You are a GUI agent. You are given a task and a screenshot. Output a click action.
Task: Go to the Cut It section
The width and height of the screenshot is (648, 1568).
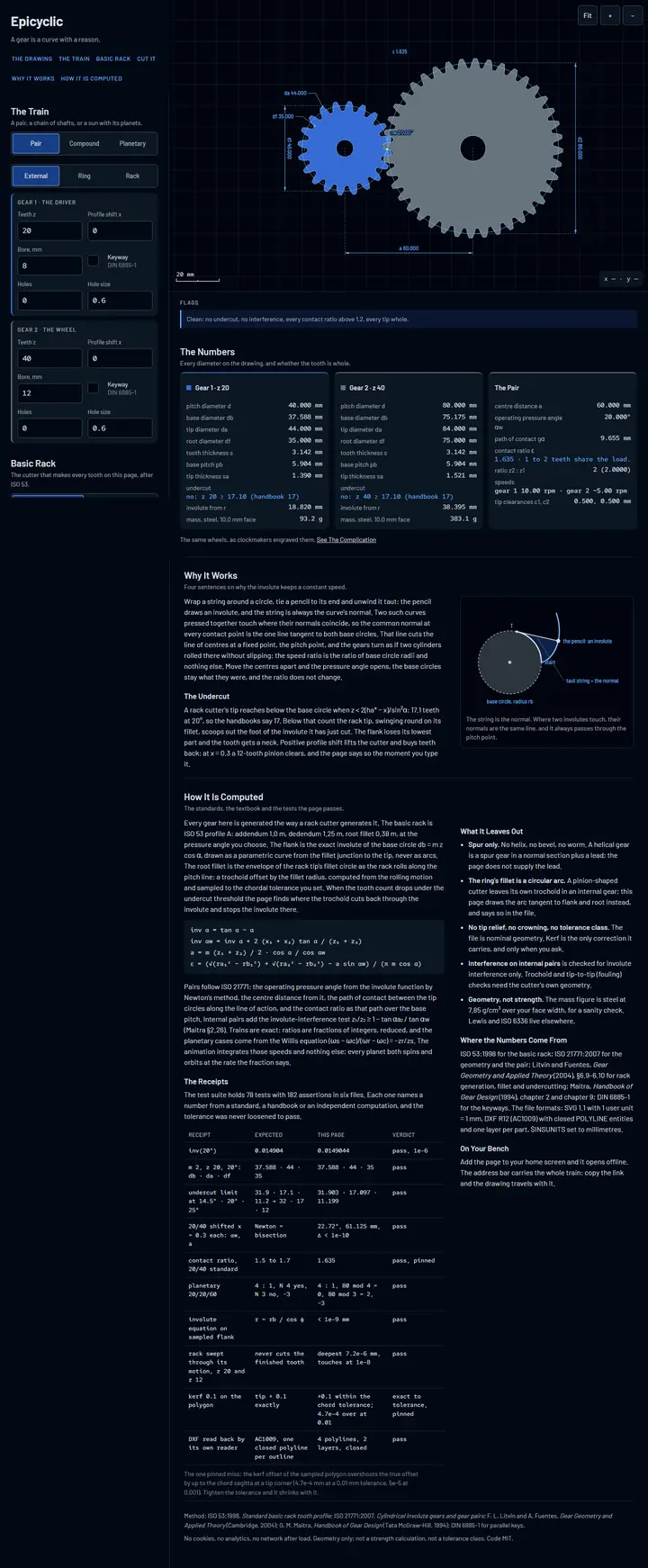point(146,59)
